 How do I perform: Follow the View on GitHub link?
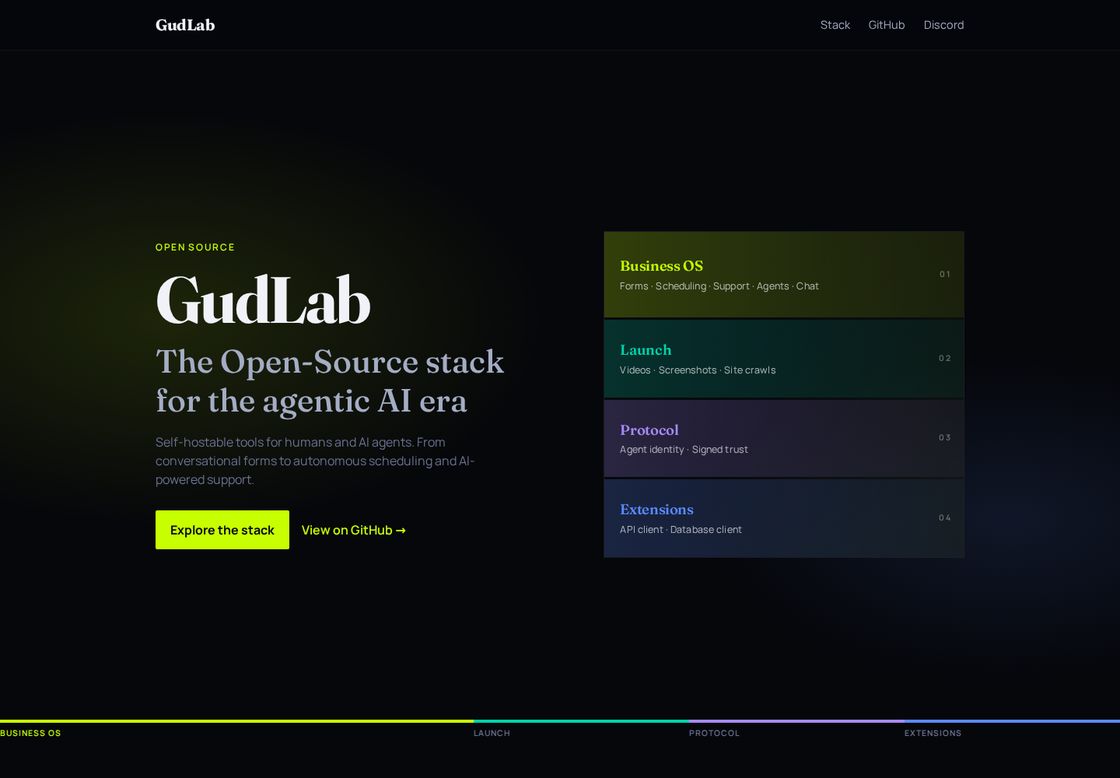pos(354,530)
